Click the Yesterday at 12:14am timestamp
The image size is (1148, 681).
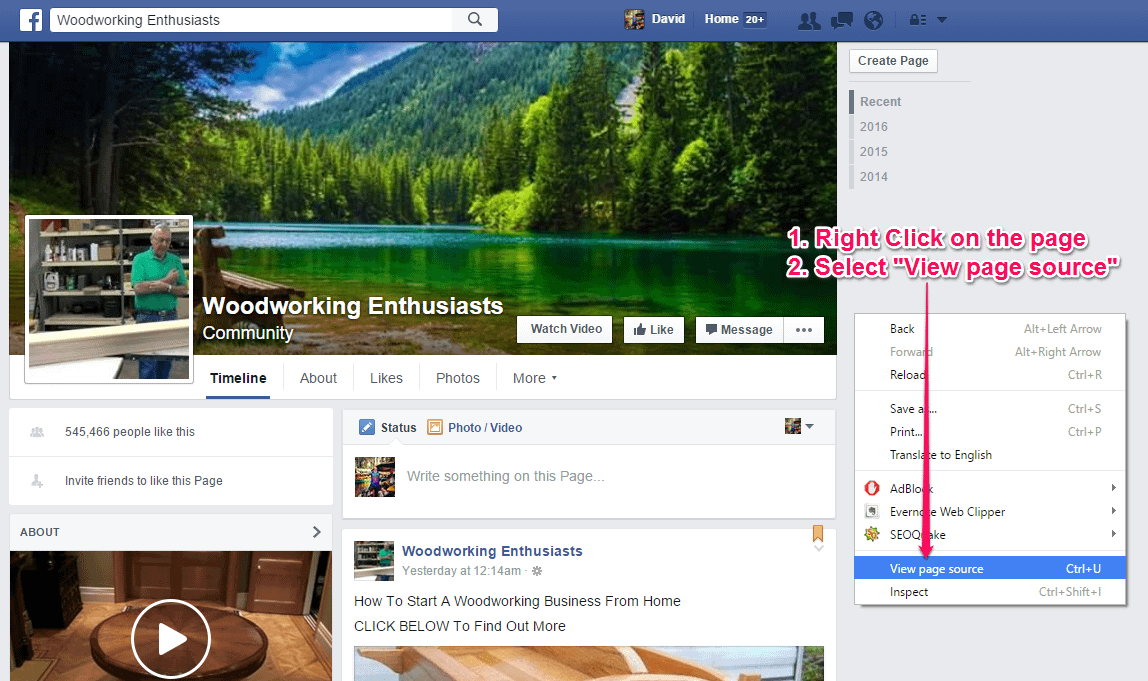461,571
